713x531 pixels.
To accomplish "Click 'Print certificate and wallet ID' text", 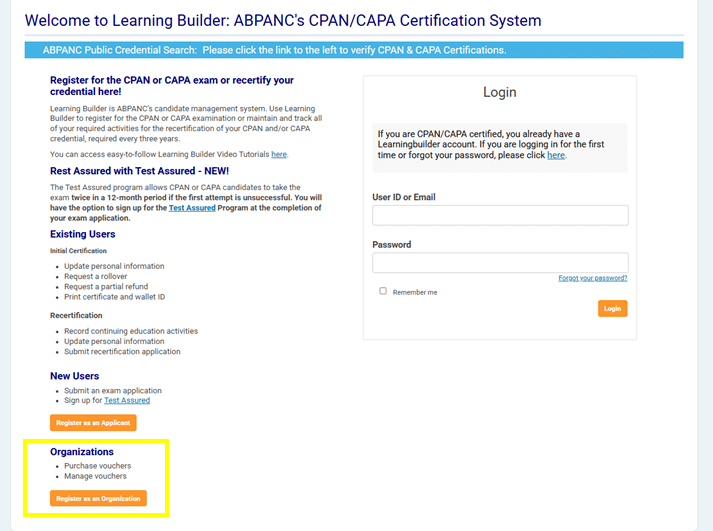I will pyautogui.click(x=115, y=297).
